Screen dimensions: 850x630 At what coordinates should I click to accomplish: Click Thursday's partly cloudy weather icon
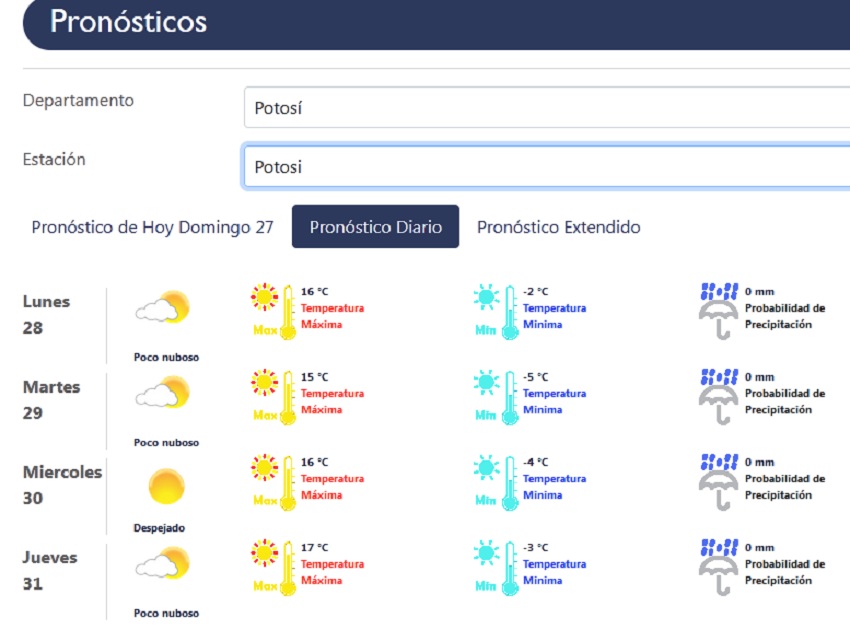pyautogui.click(x=163, y=563)
